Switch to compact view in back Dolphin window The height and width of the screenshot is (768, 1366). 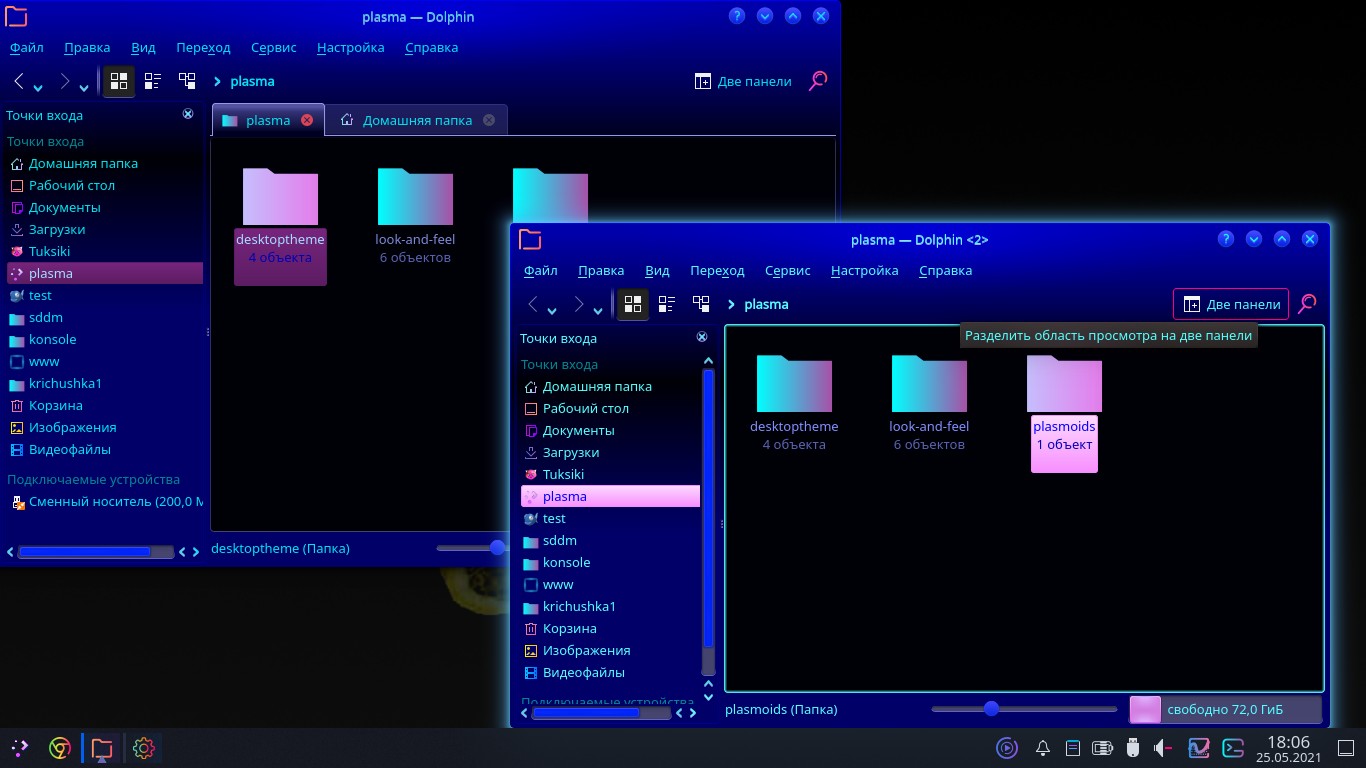click(153, 81)
